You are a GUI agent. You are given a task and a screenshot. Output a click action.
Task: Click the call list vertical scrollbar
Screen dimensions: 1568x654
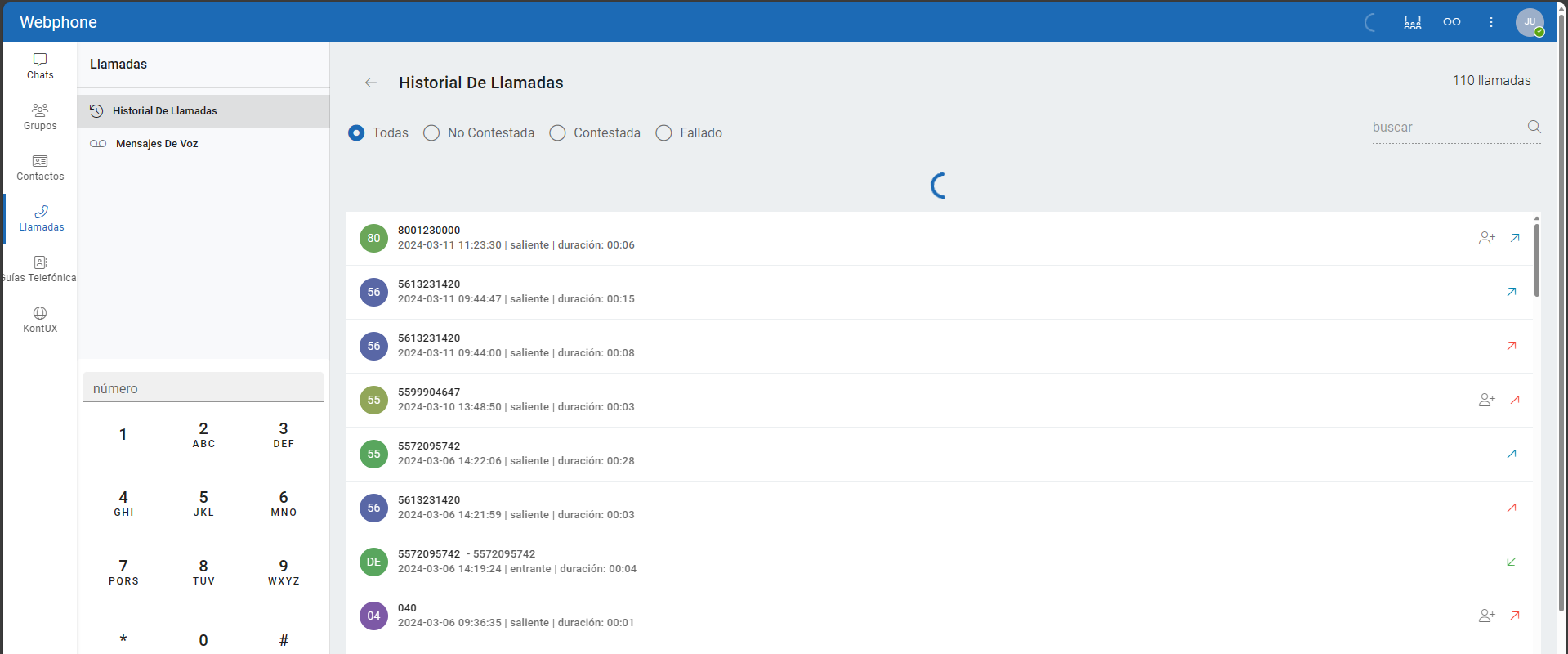(1536, 262)
